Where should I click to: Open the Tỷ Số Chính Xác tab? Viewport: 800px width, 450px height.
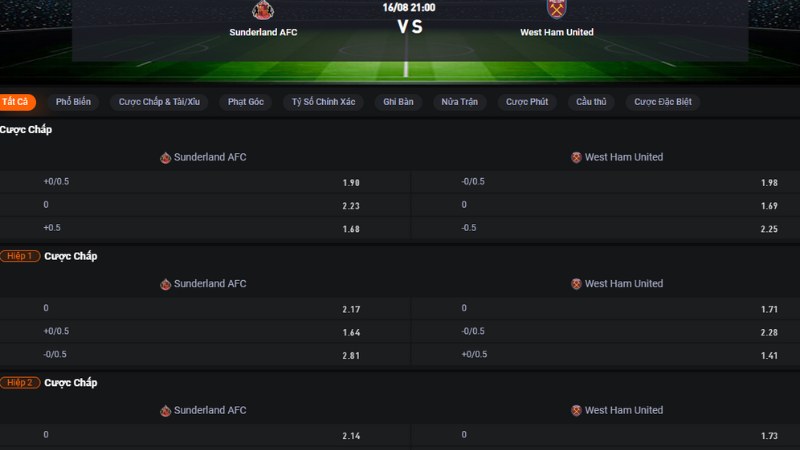(323, 102)
